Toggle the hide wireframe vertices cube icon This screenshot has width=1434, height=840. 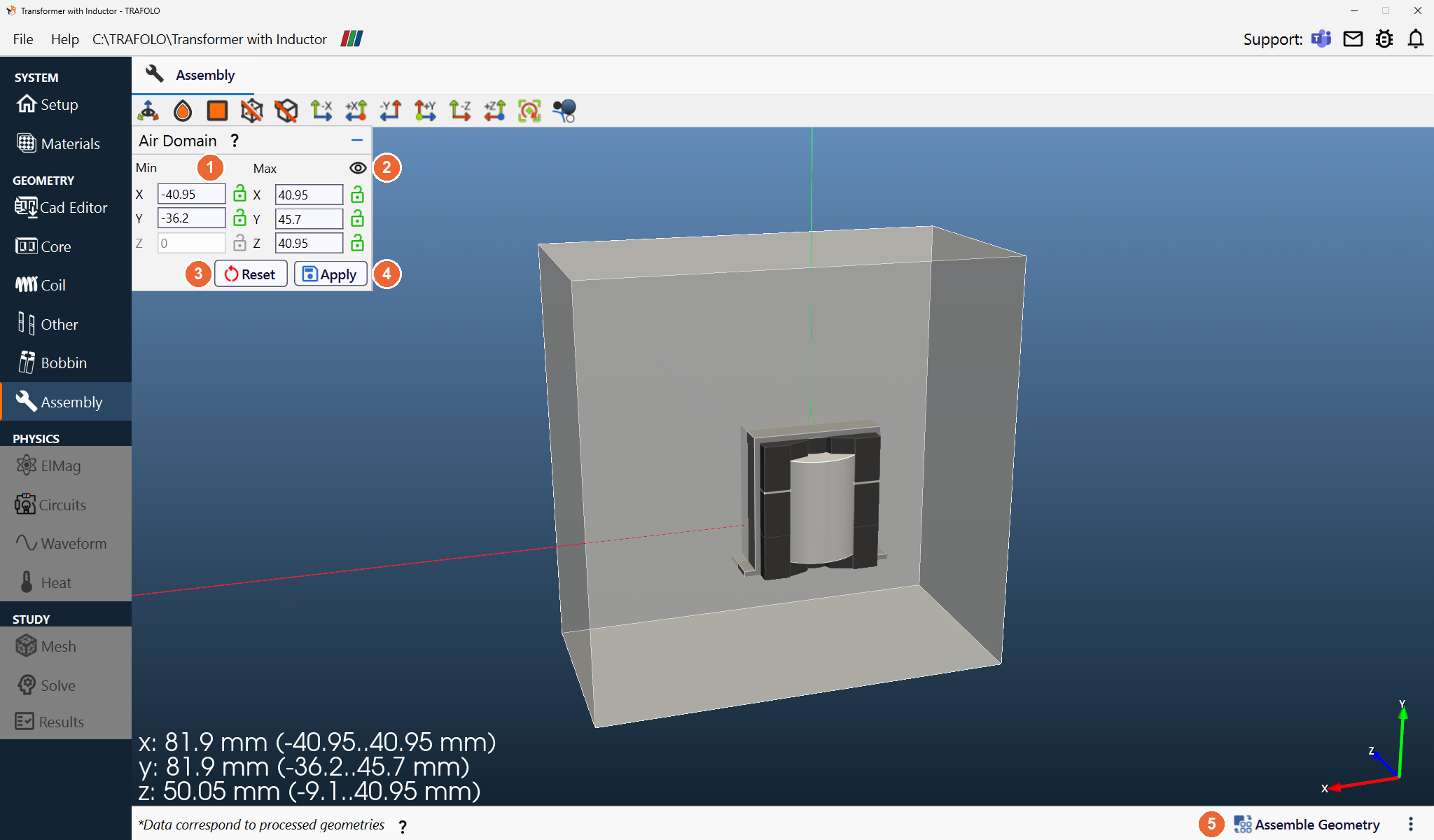(251, 111)
